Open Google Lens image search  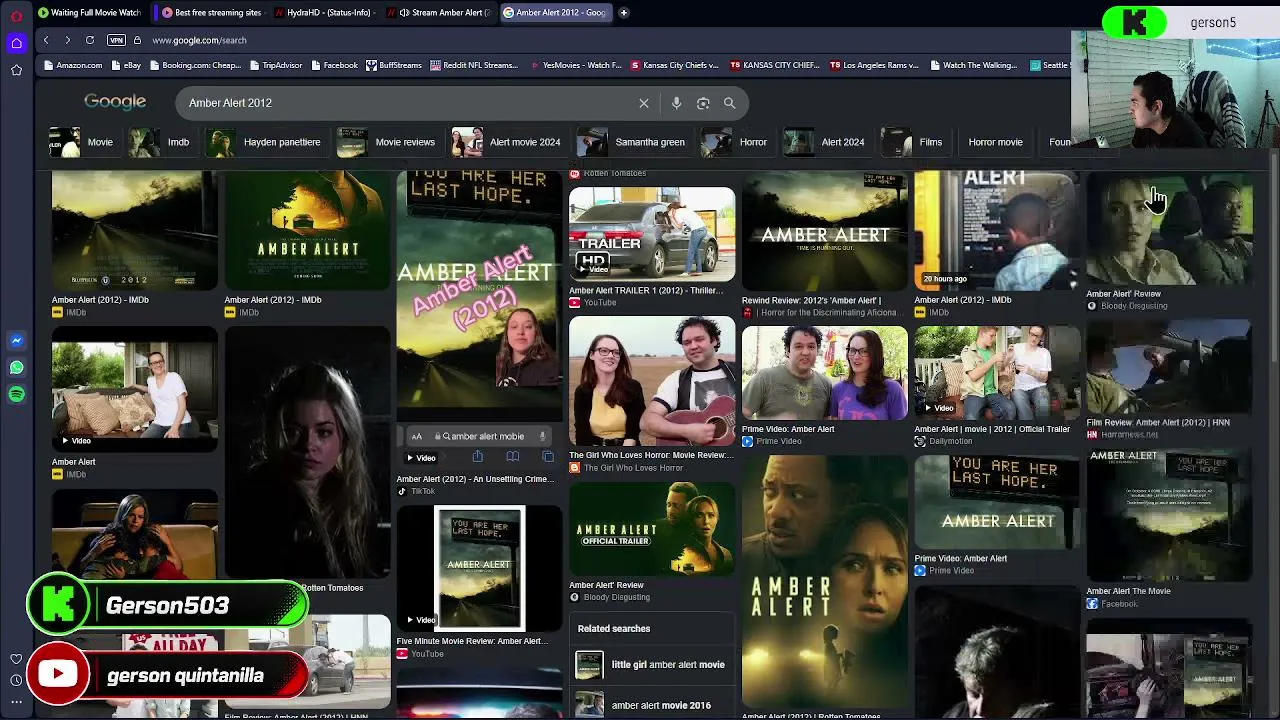click(703, 103)
